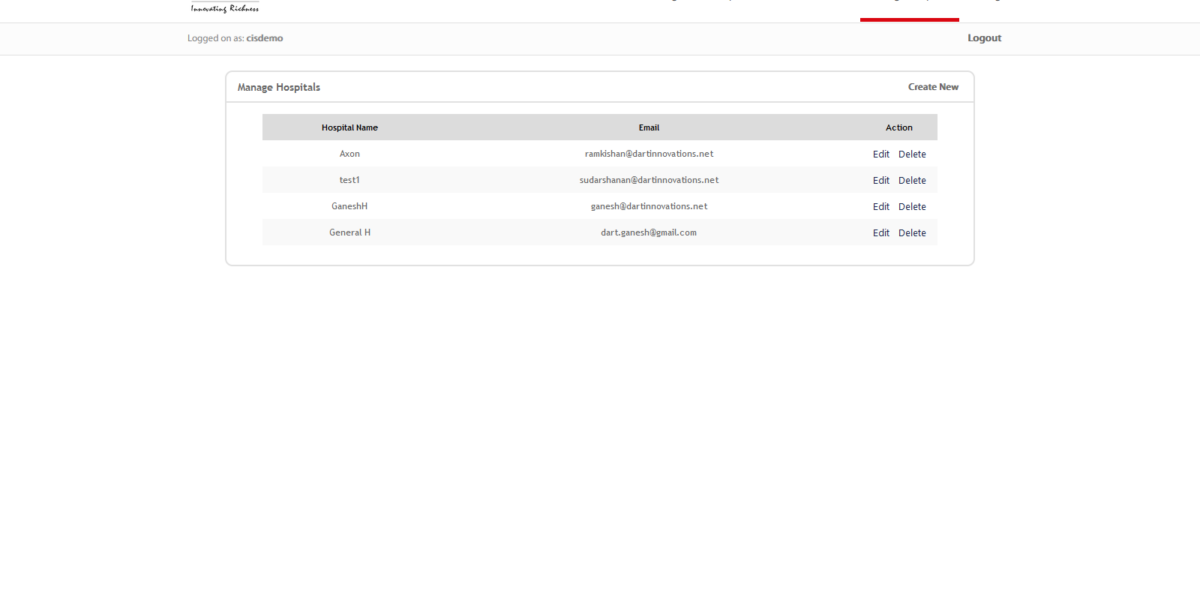1200x600 pixels.
Task: Delete the test1 hospital record
Action: [x=911, y=180]
